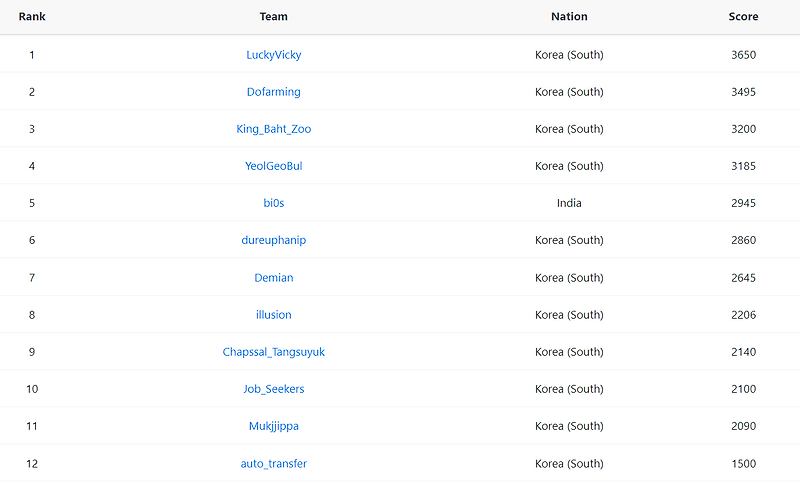Open the bi0s team profile

(x=273, y=203)
